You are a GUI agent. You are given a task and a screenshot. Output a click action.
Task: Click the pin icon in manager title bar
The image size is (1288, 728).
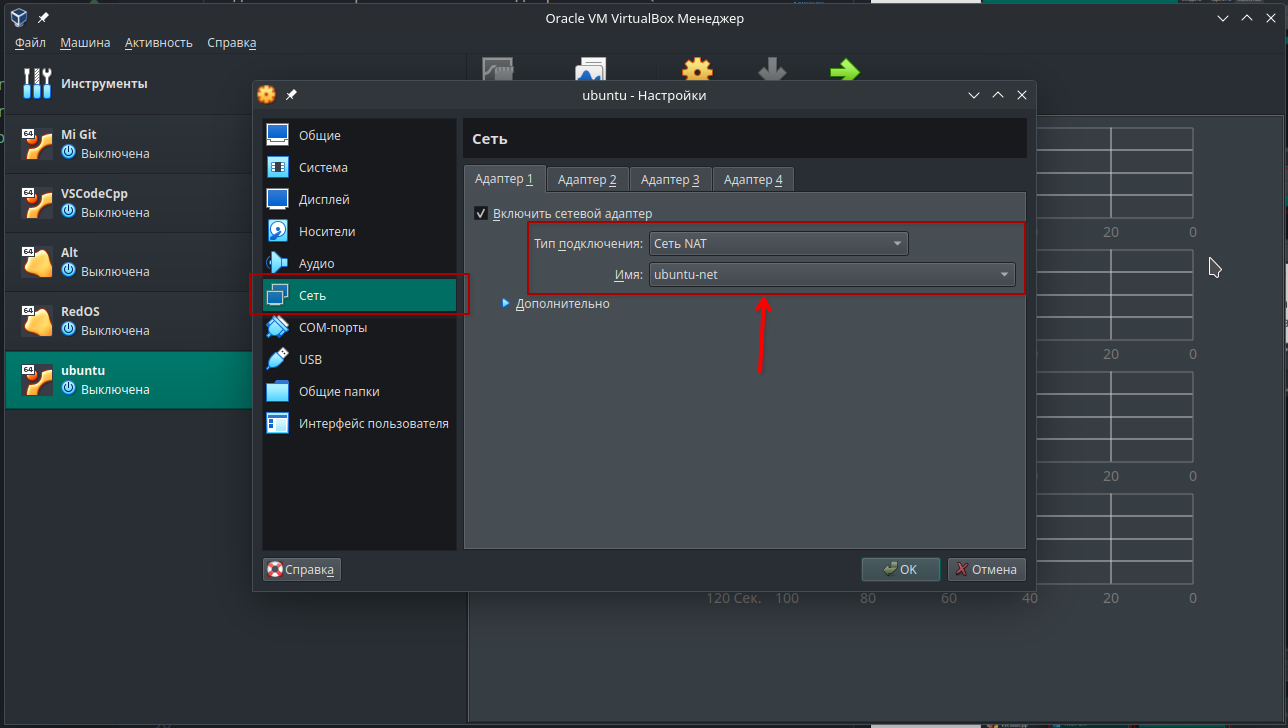tap(43, 18)
